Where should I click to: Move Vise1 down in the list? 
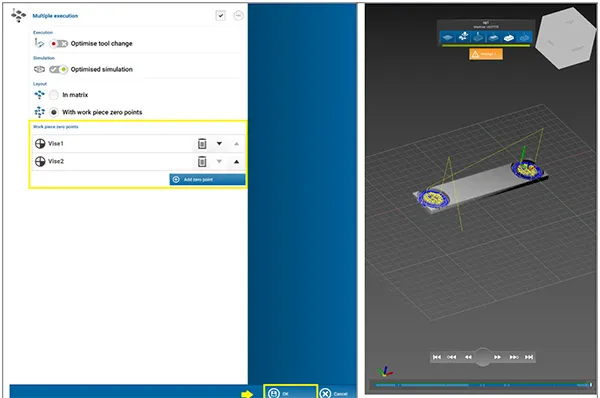click(x=219, y=144)
